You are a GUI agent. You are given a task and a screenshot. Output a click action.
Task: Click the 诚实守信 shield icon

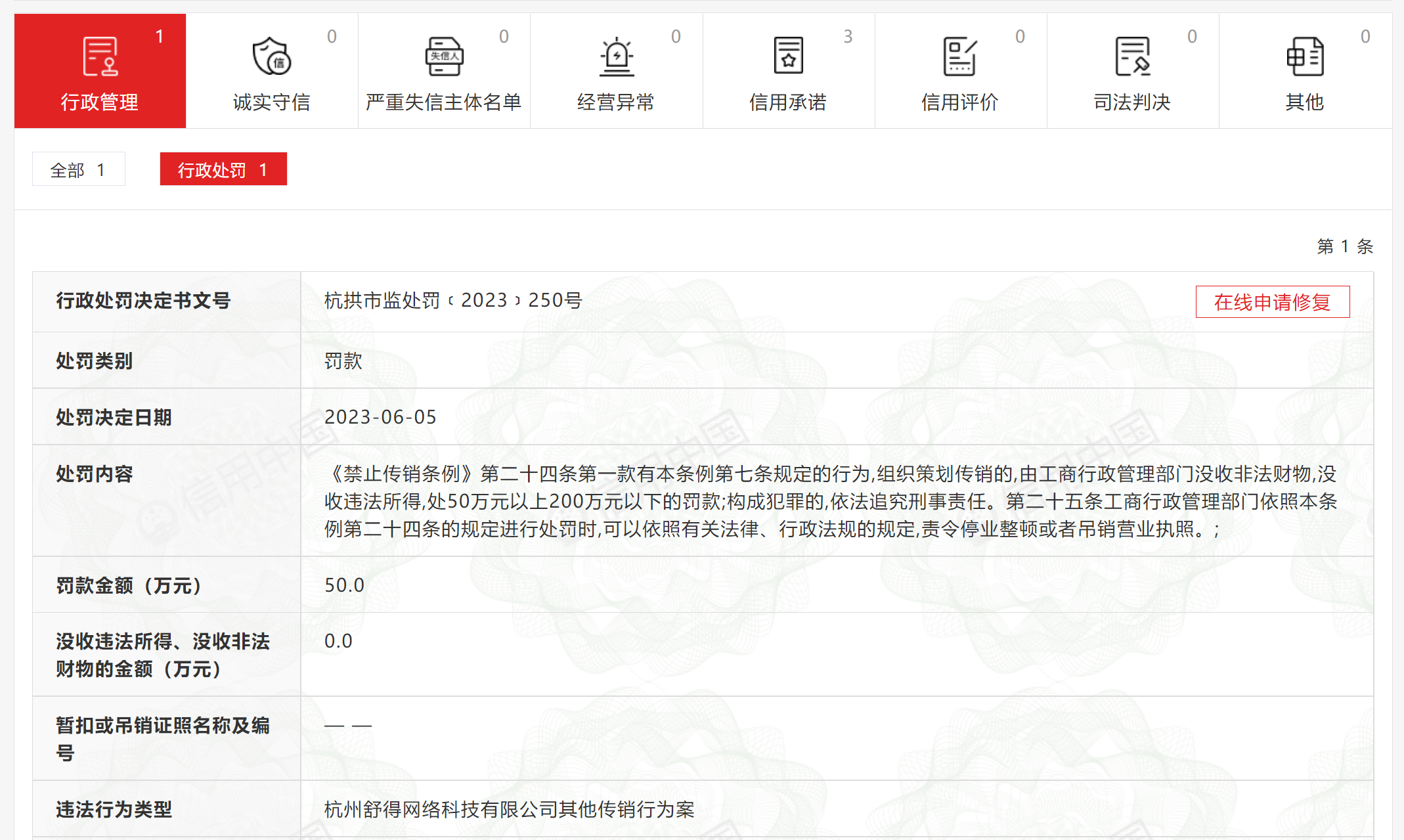click(272, 56)
